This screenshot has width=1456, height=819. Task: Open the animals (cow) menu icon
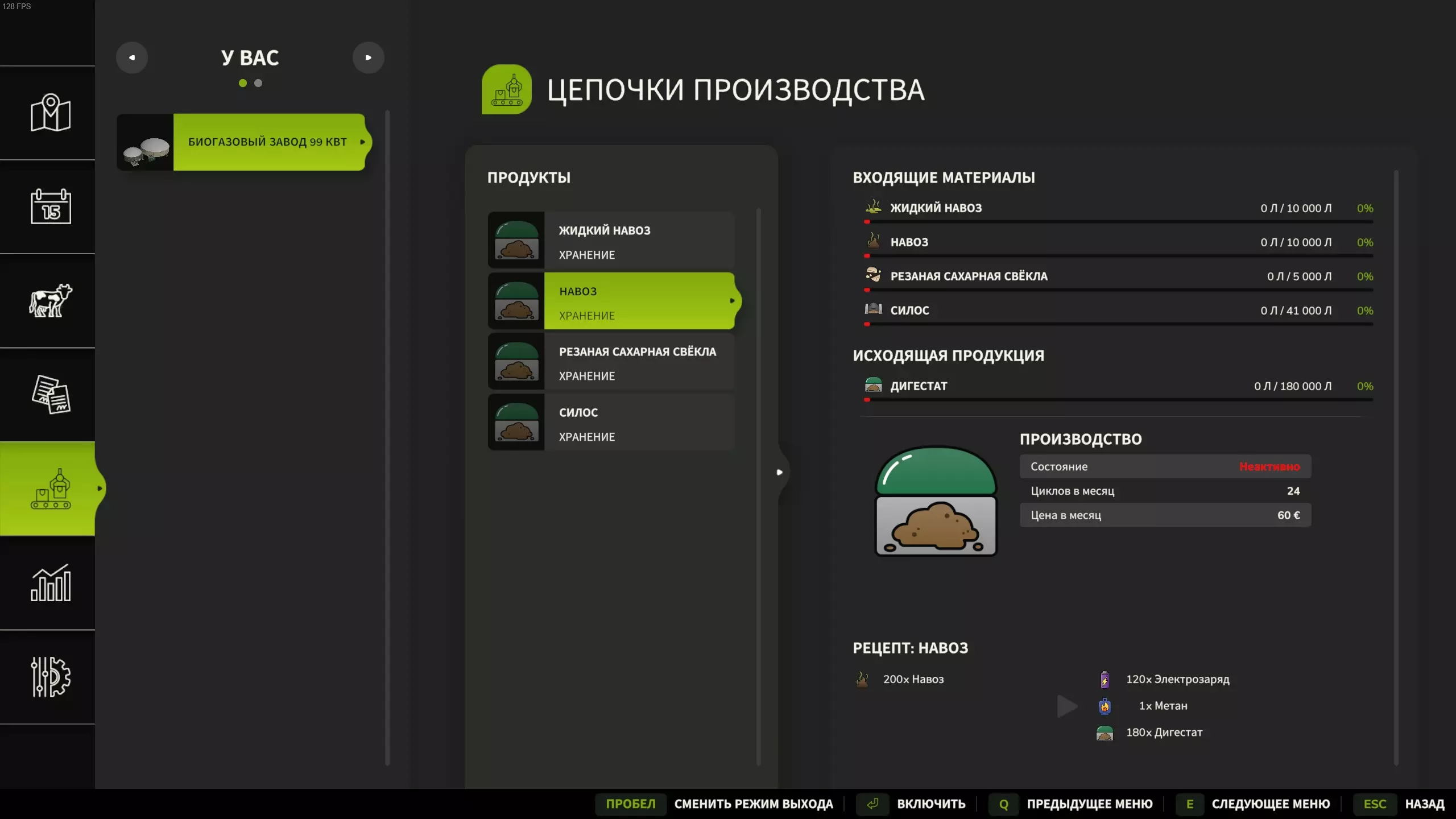pyautogui.click(x=50, y=300)
